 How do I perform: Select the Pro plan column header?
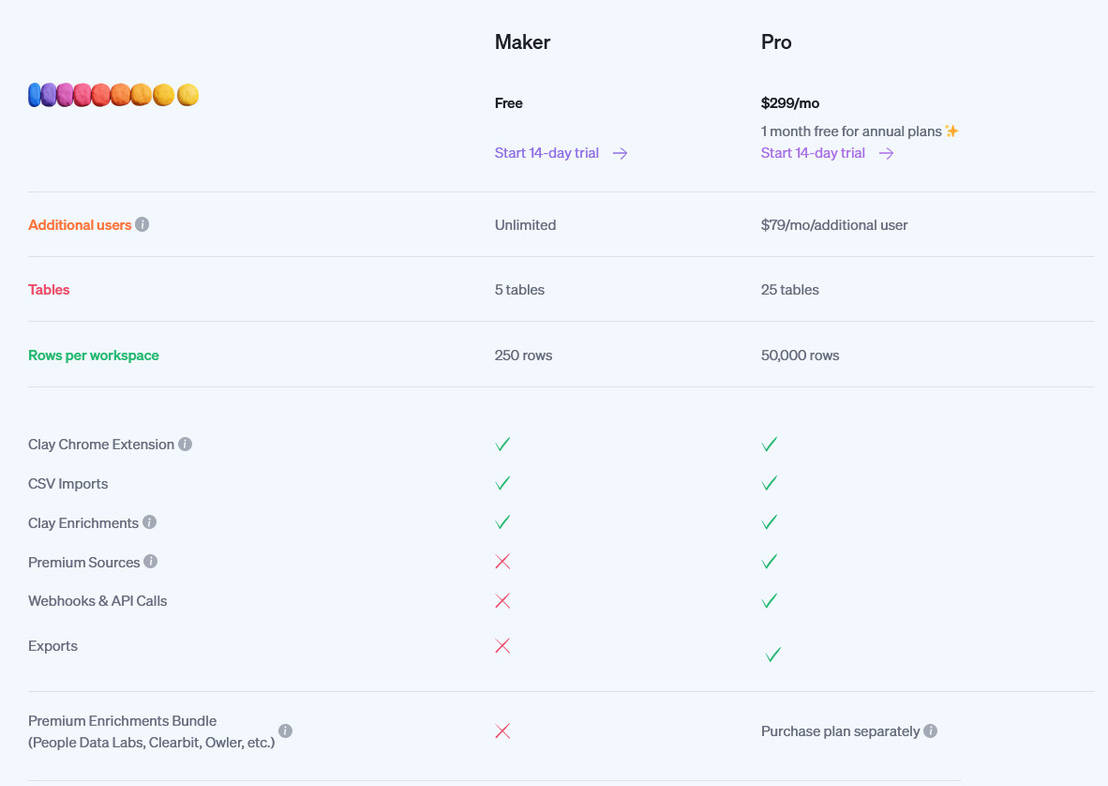pyautogui.click(x=776, y=42)
